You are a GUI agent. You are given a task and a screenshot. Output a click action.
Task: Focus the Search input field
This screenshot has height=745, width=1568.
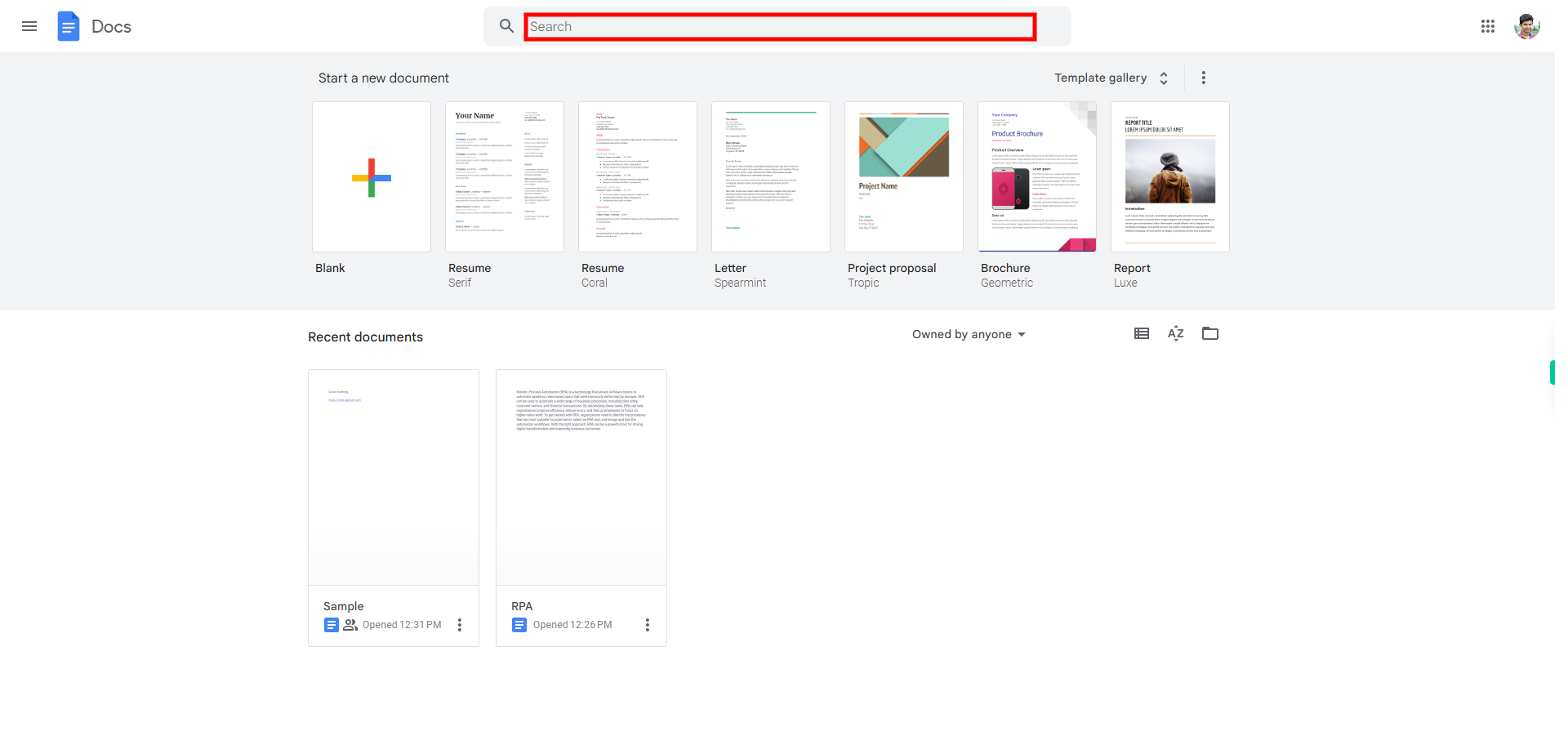pos(780,27)
